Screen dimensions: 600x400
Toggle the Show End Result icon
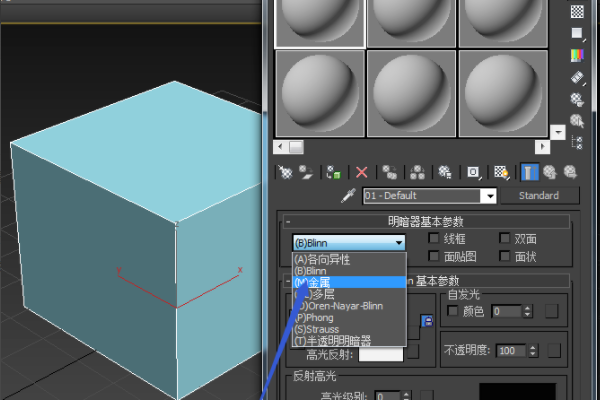pyautogui.click(x=527, y=172)
